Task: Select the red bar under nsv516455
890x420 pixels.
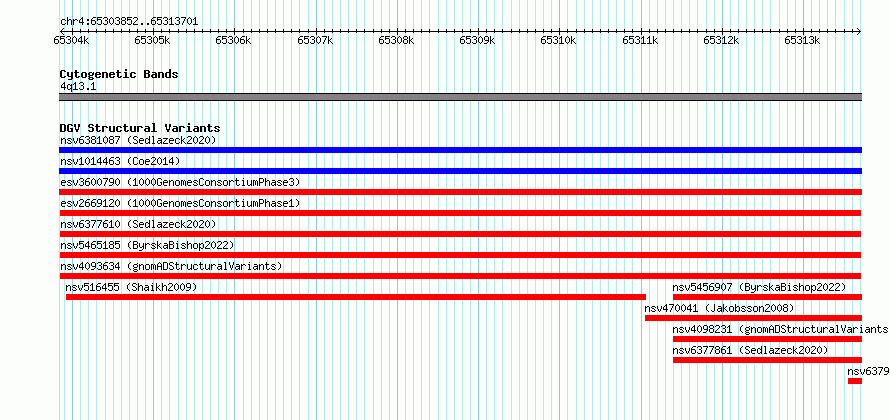Action: [356, 297]
